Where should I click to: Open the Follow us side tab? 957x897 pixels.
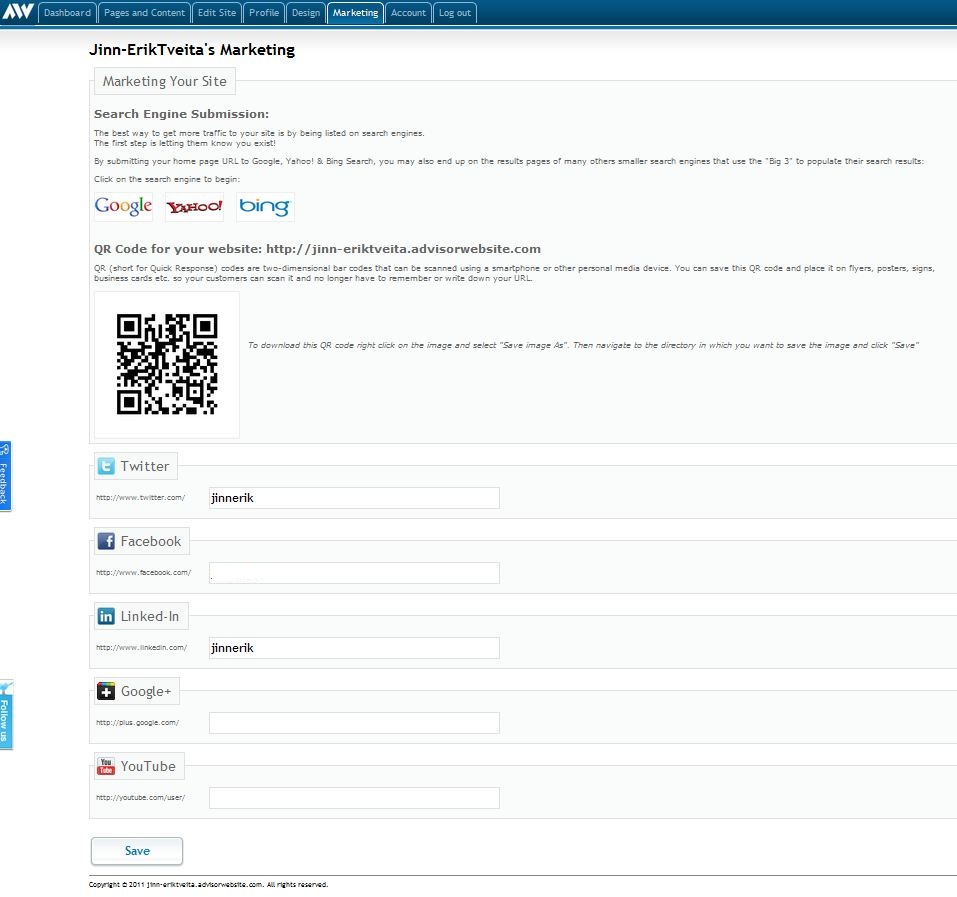click(5, 715)
